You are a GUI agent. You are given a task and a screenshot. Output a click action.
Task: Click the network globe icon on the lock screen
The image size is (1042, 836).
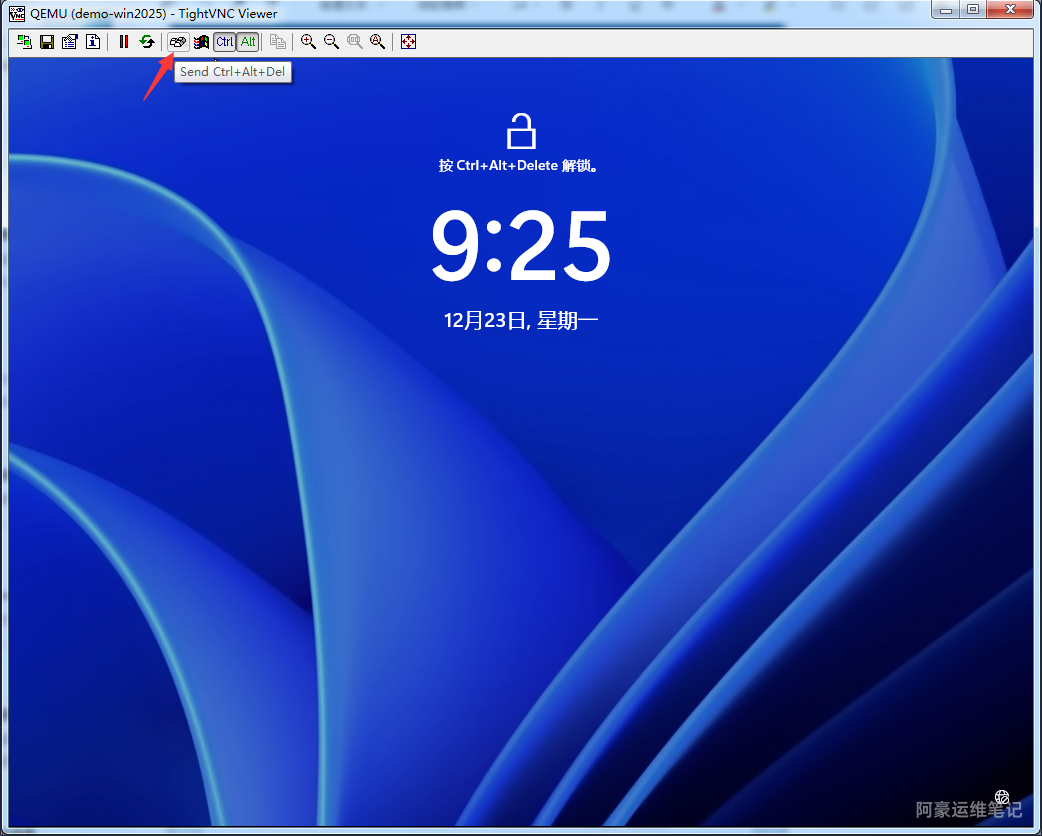click(1001, 797)
